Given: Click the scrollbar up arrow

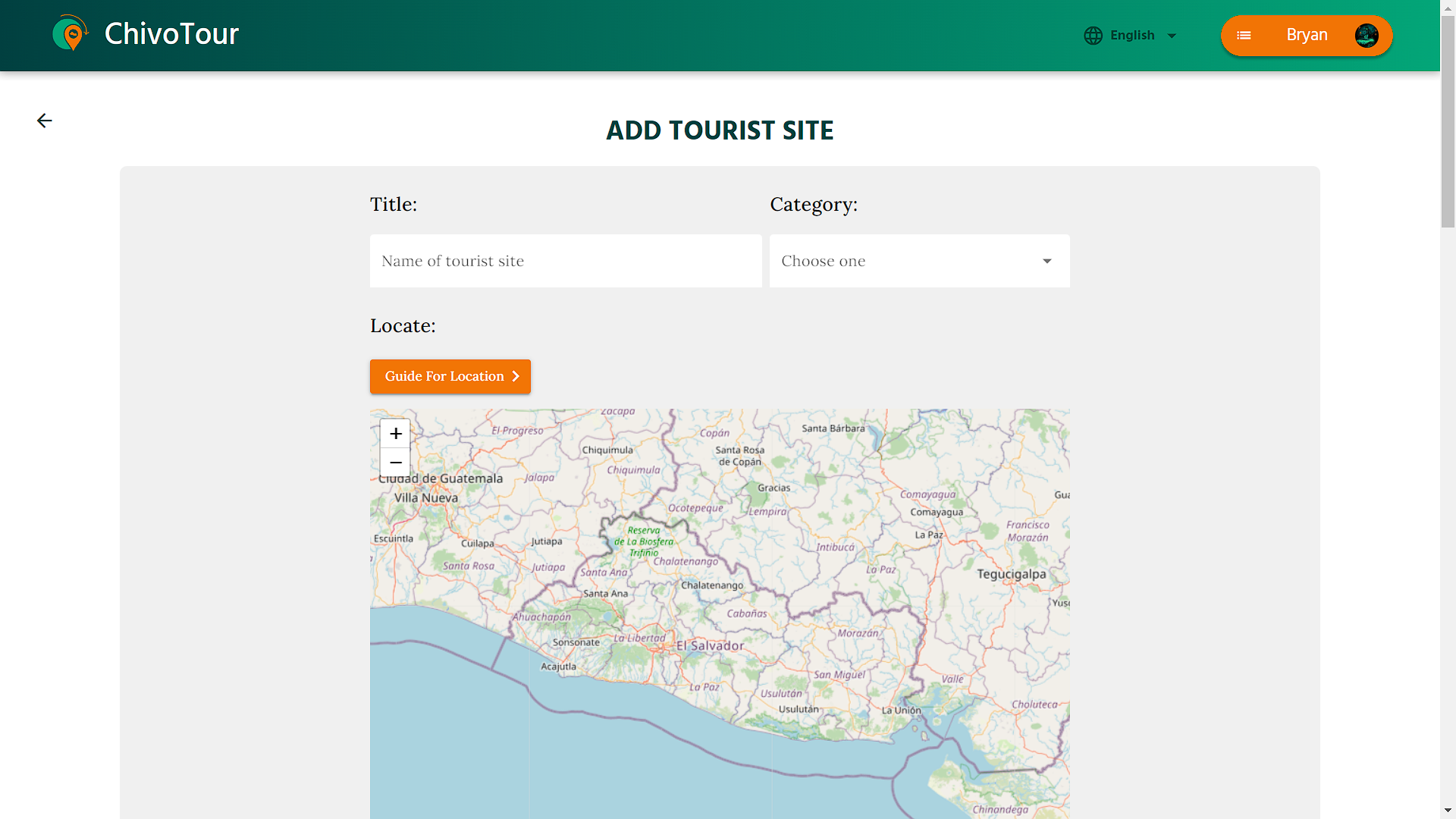Looking at the screenshot, I should point(1448,7).
